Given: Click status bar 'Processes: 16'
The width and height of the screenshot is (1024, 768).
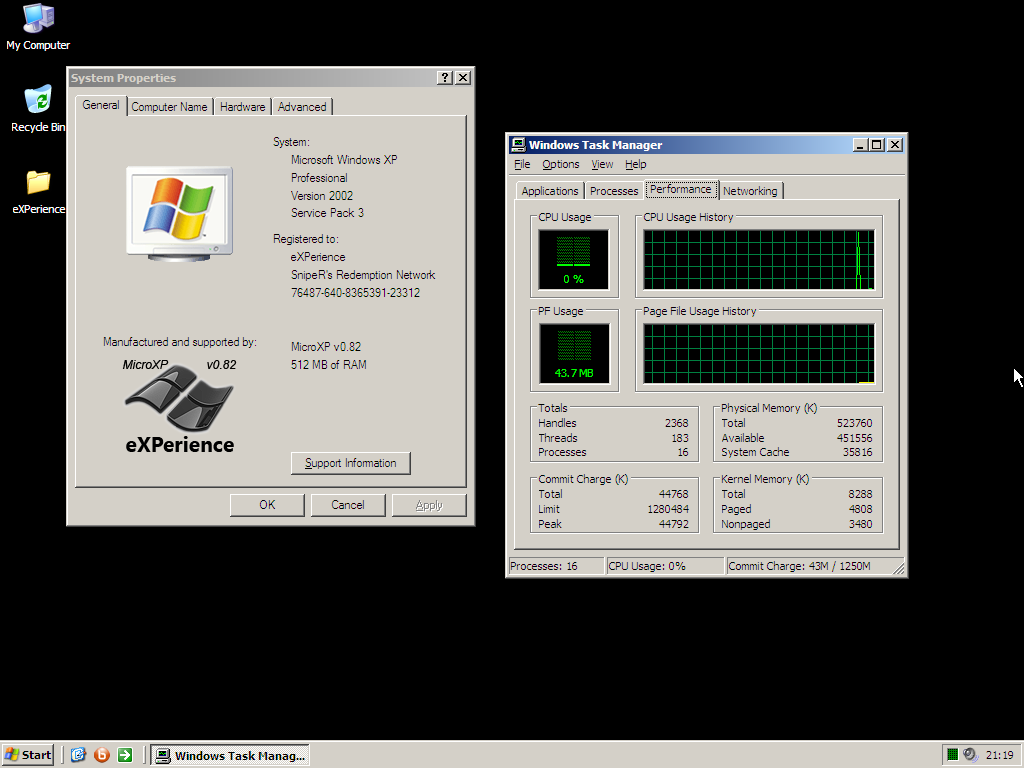Looking at the screenshot, I should point(556,566).
